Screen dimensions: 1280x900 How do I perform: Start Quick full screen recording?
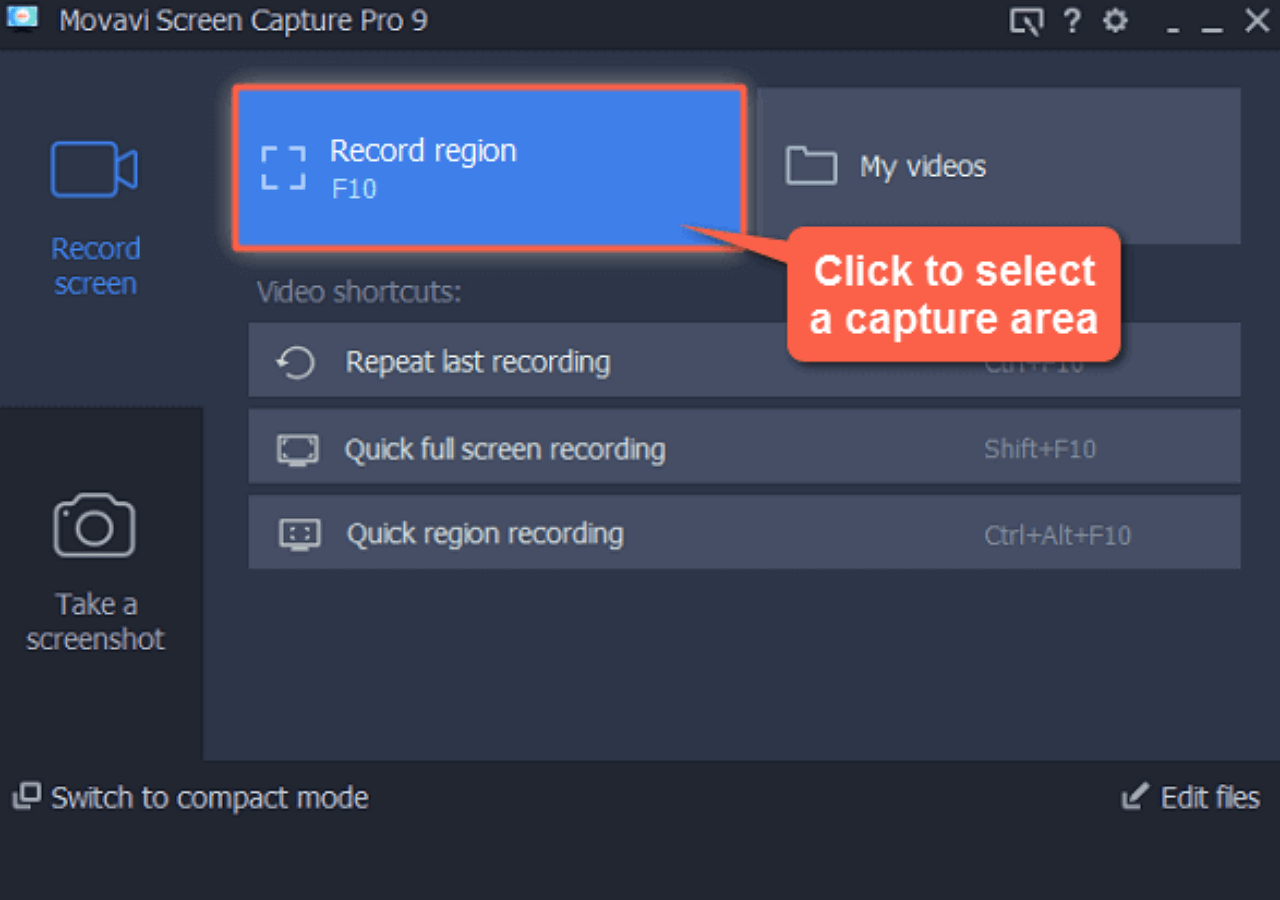pyautogui.click(x=744, y=447)
